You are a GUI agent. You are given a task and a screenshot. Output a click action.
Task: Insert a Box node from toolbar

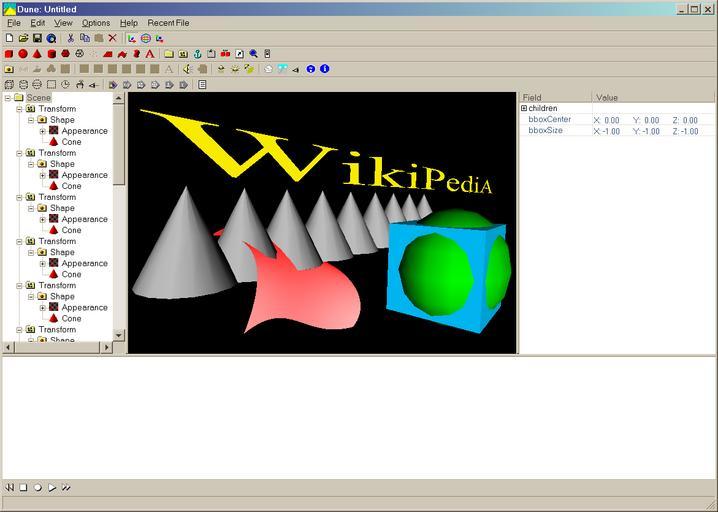click(x=9, y=54)
